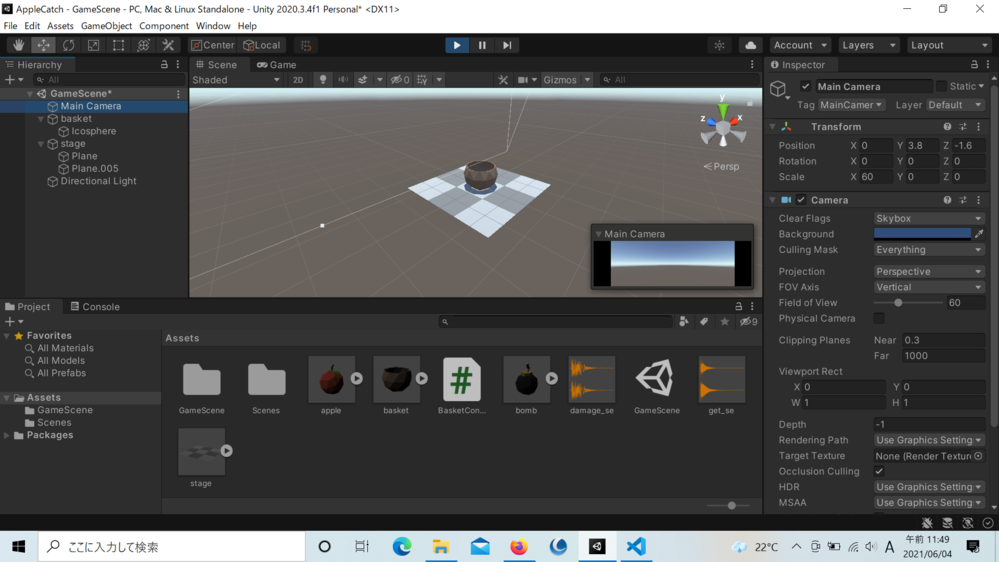Open the GameObject menu
Screen dimensions: 999x562
(x=106, y=26)
